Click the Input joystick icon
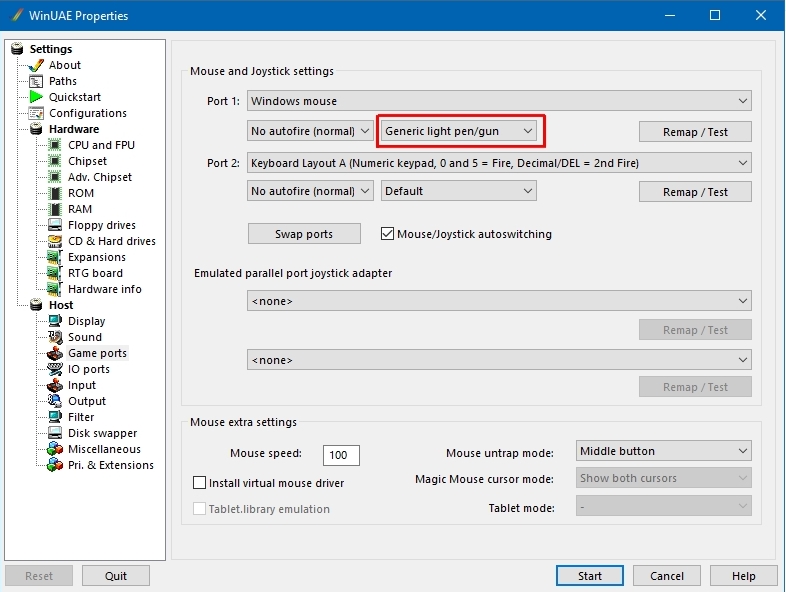 pos(55,385)
